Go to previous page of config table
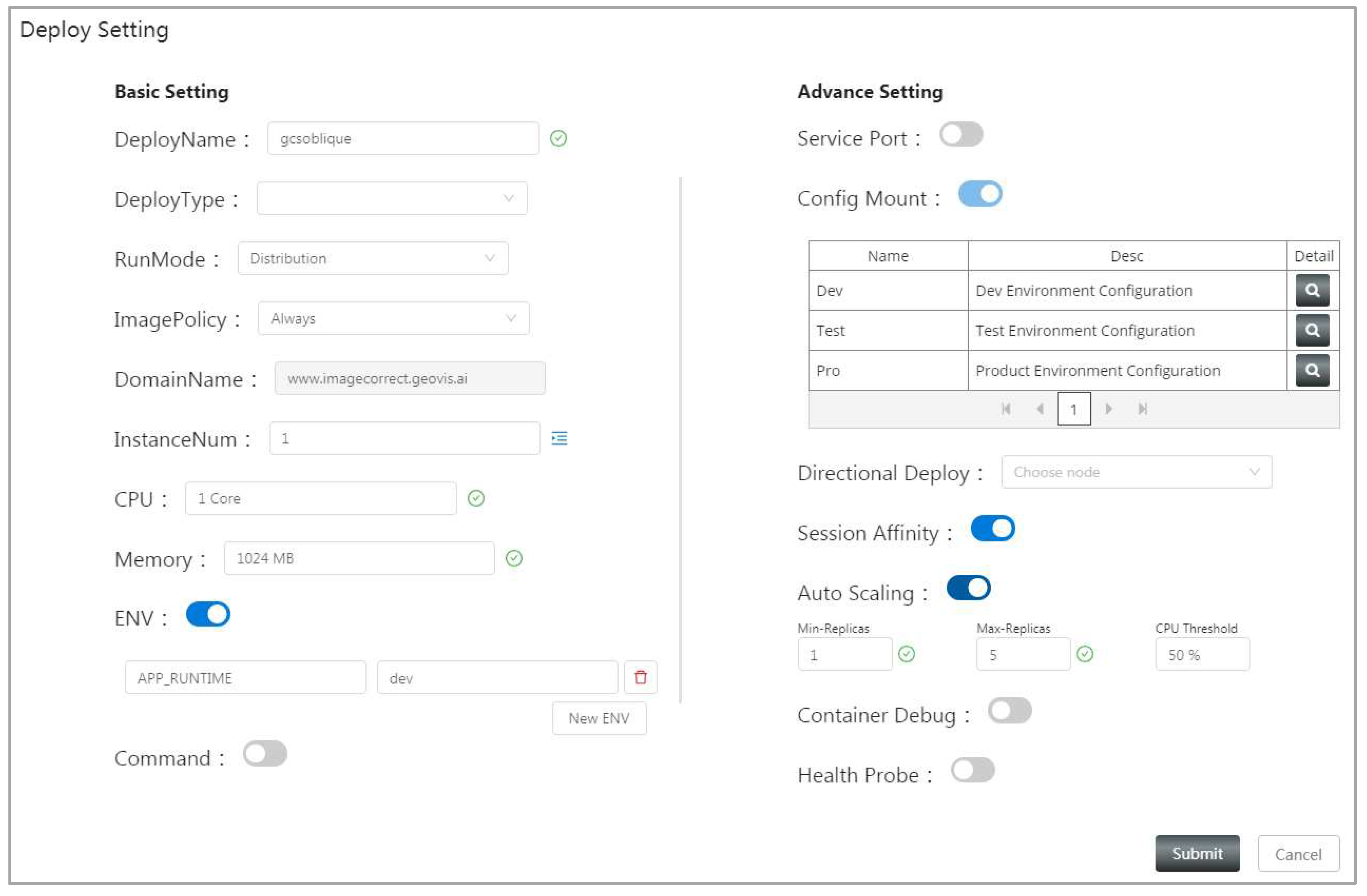The width and height of the screenshot is (1367, 896). (1040, 409)
